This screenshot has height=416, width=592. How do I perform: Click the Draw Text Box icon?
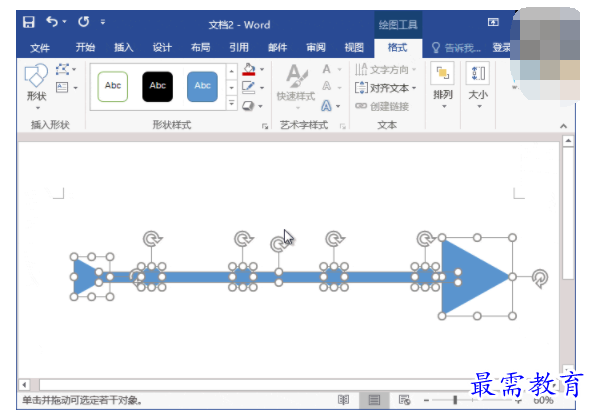pos(62,88)
